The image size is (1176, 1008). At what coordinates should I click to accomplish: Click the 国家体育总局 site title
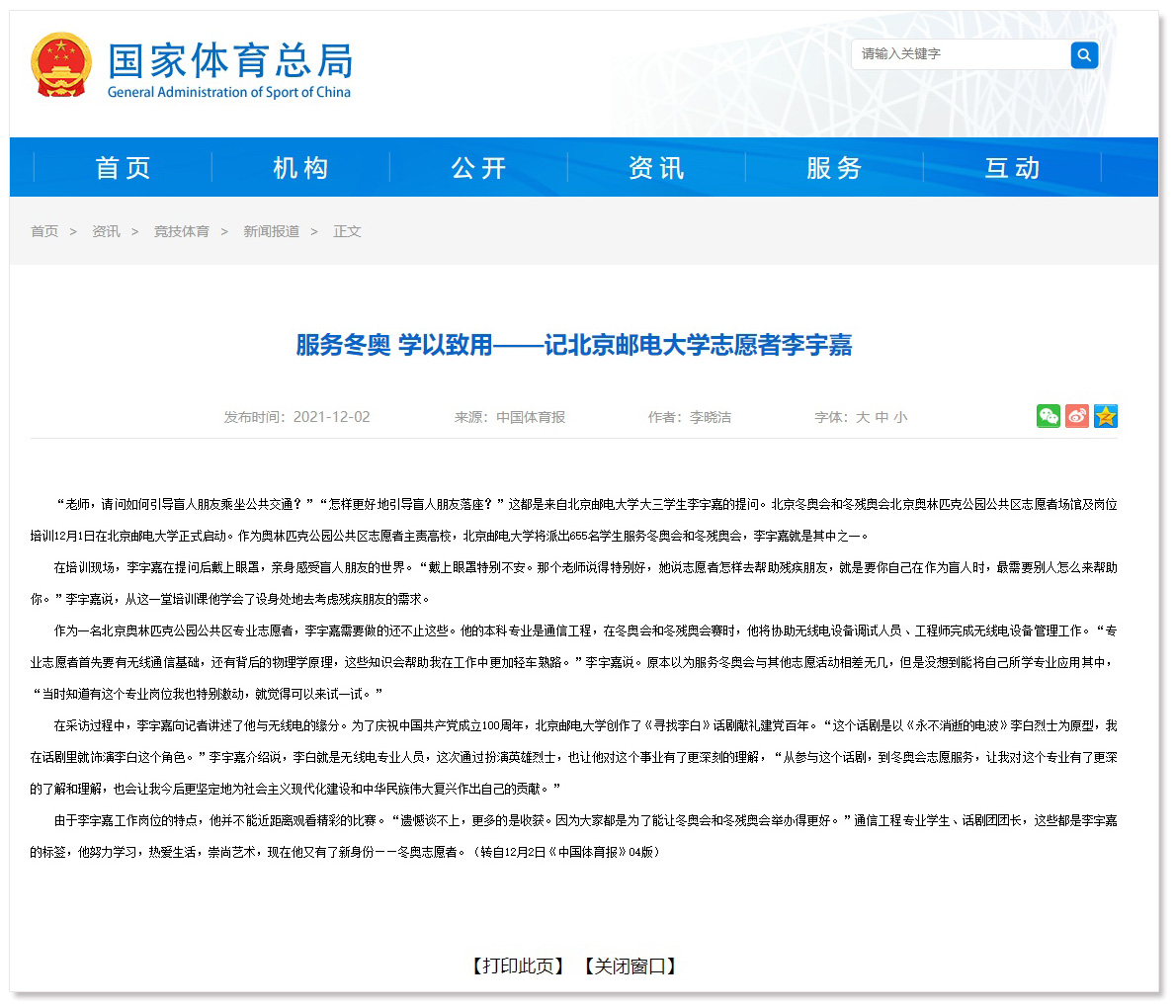[x=230, y=60]
